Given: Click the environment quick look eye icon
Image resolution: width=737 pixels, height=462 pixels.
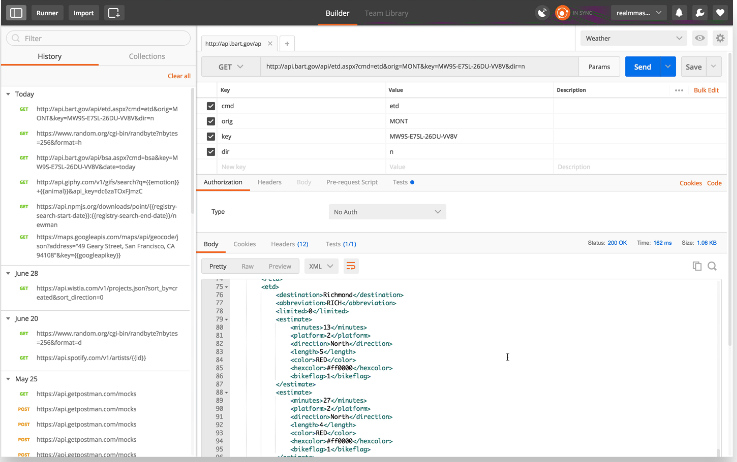Looking at the screenshot, I should click(x=700, y=38).
